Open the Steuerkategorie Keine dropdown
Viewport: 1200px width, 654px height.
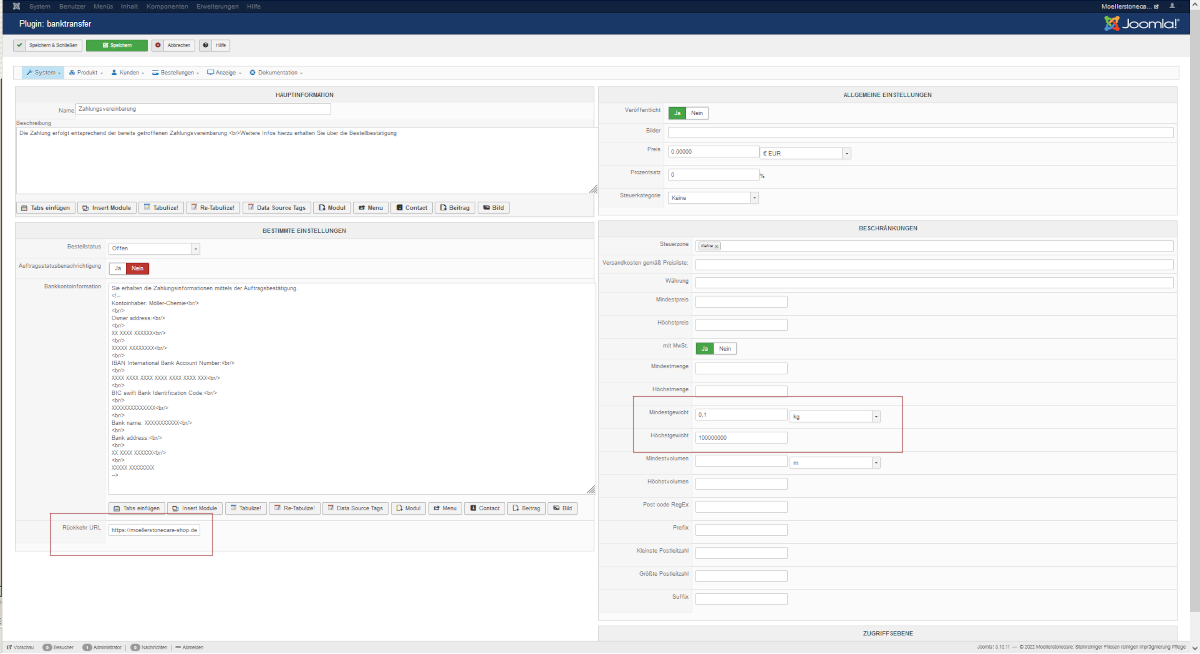click(x=713, y=198)
